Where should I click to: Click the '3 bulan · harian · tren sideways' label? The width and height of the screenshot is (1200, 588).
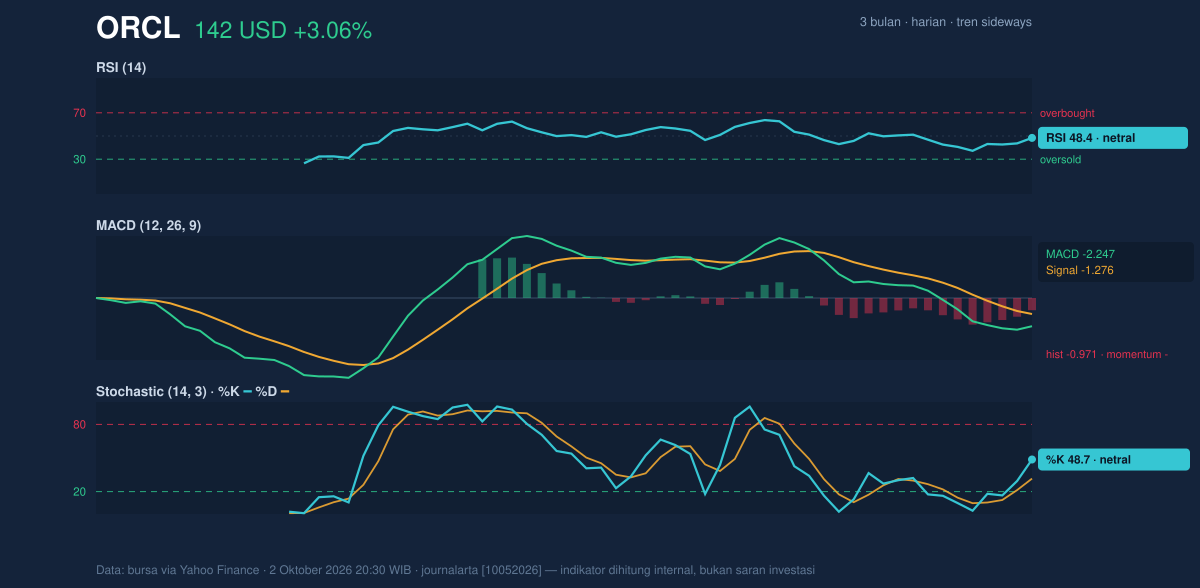coord(945,22)
